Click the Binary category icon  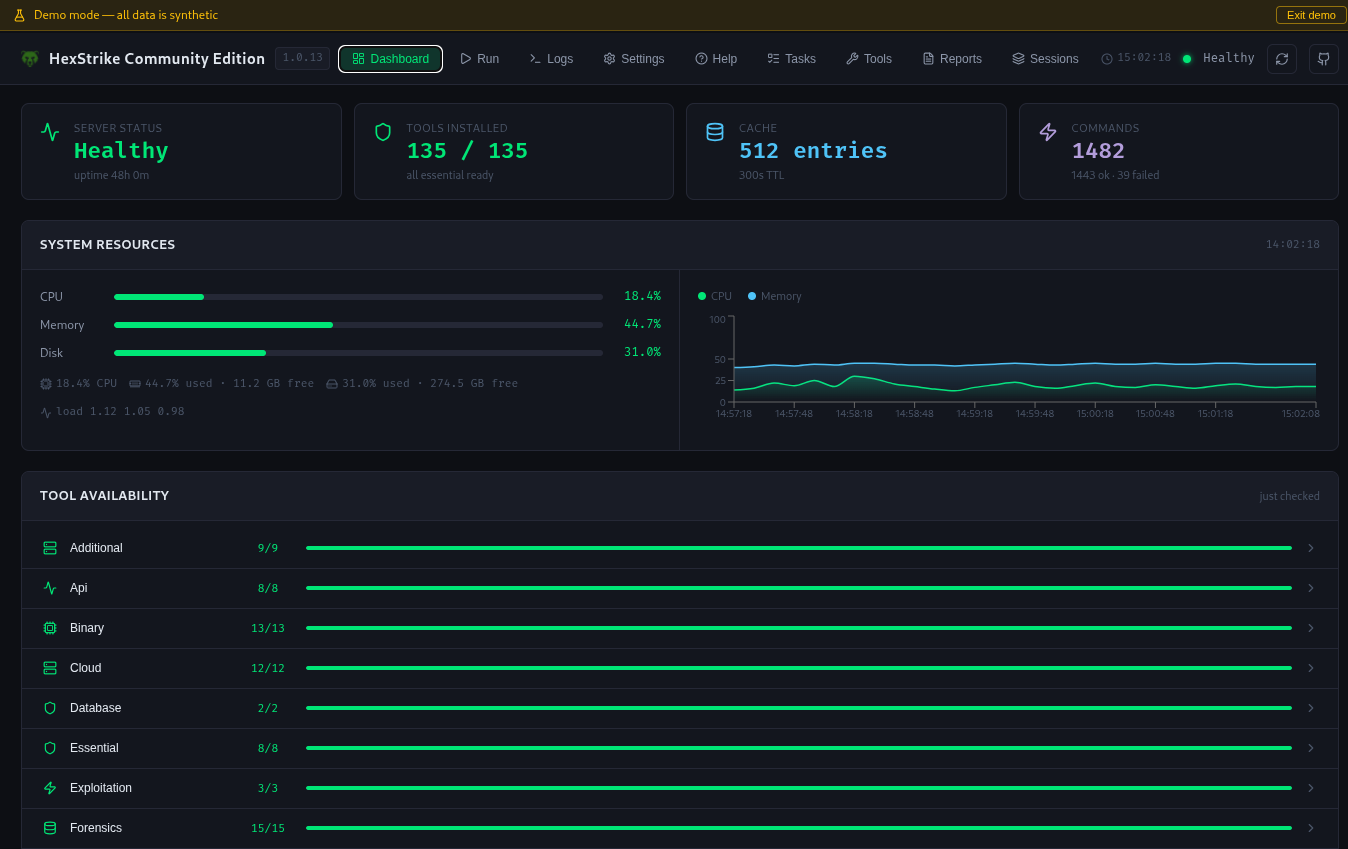tap(50, 628)
